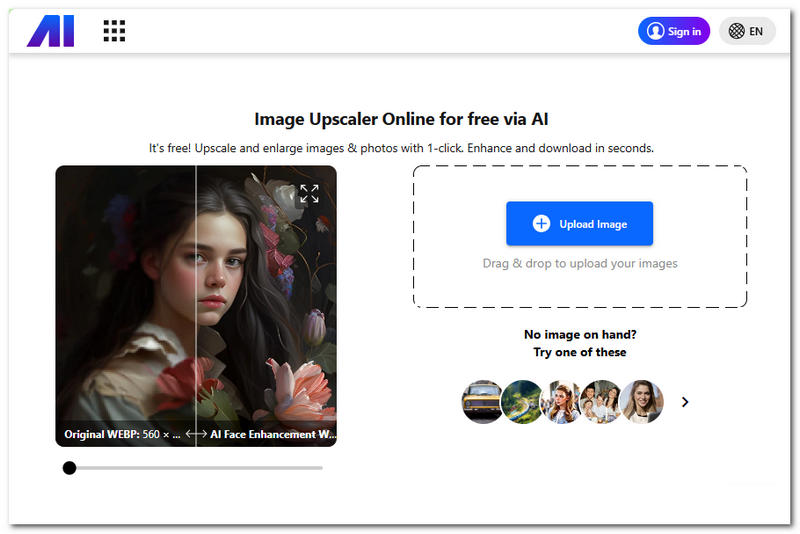800x534 pixels.
Task: Click the comparison divider arrows handle
Action: click(196, 435)
